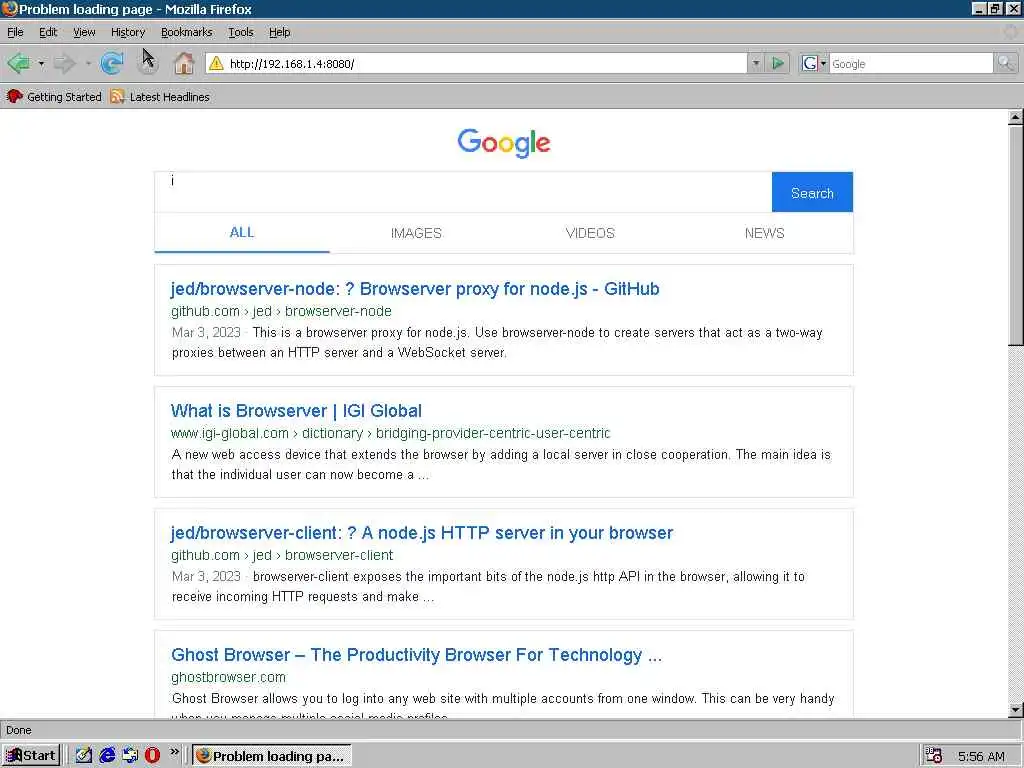Open the Bookmarks menu
Screen dimensions: 1024x768
186,32
